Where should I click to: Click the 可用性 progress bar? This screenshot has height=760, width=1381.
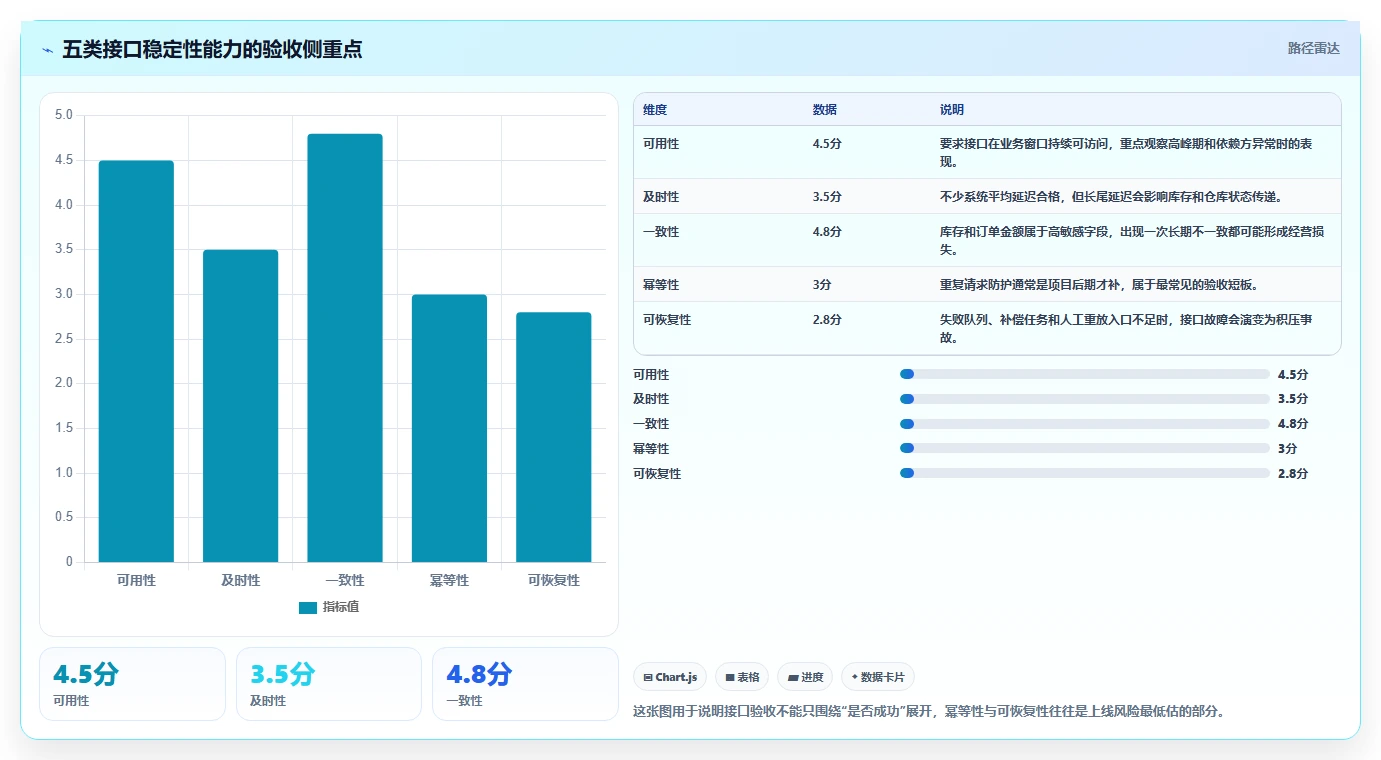1085,374
